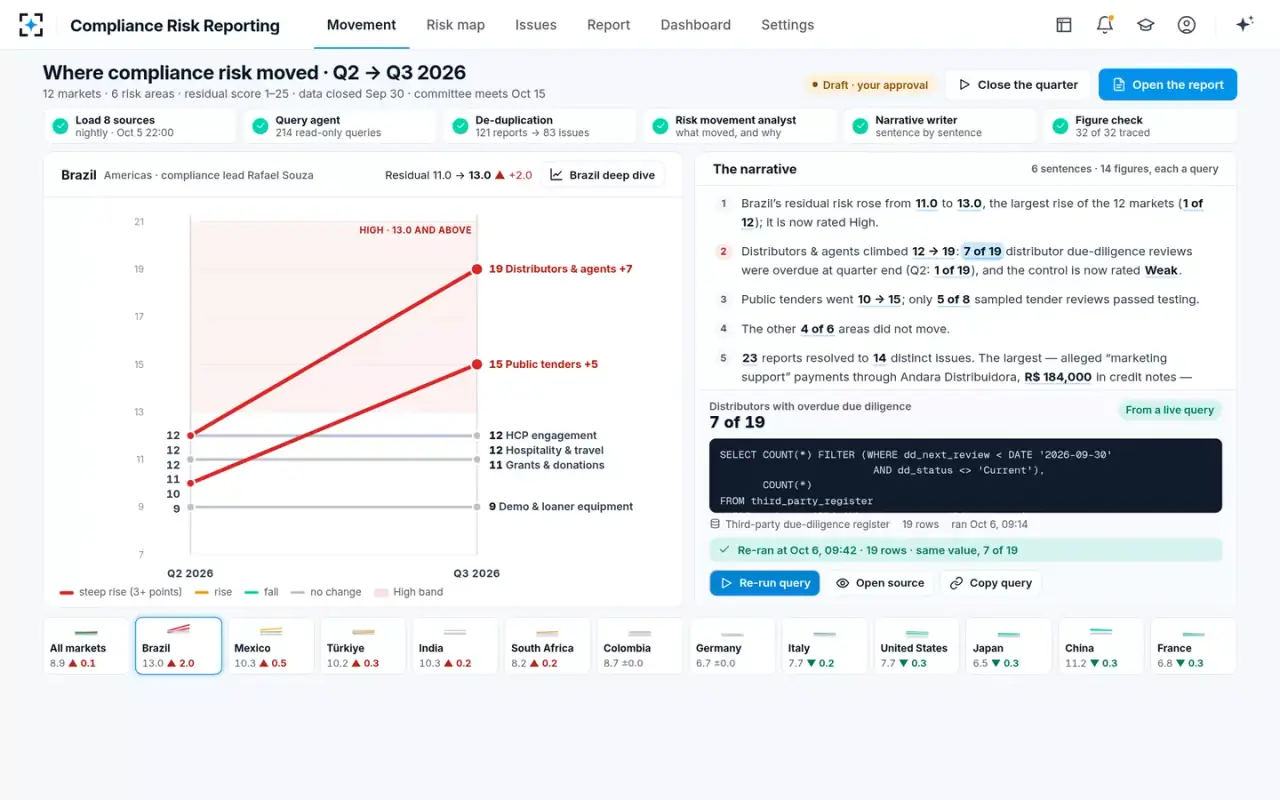Click From a live query badge
1280x800 pixels.
pyautogui.click(x=1169, y=410)
